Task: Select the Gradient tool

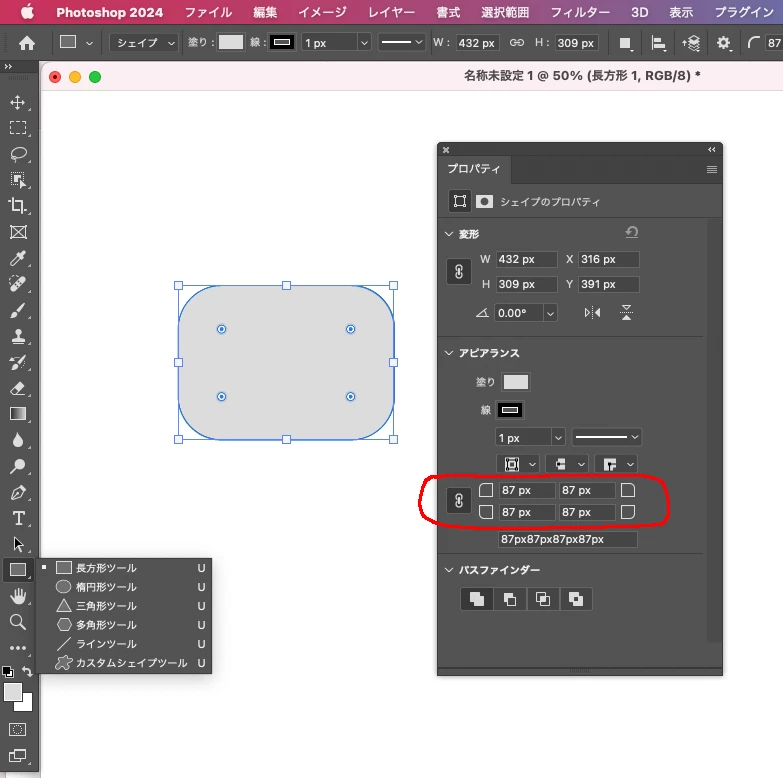Action: point(18,414)
